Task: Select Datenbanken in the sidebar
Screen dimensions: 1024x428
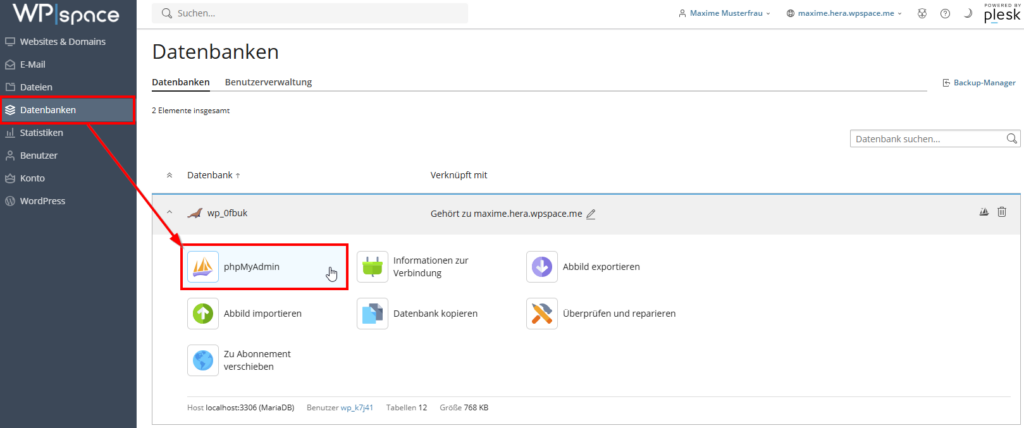Action: pos(69,110)
